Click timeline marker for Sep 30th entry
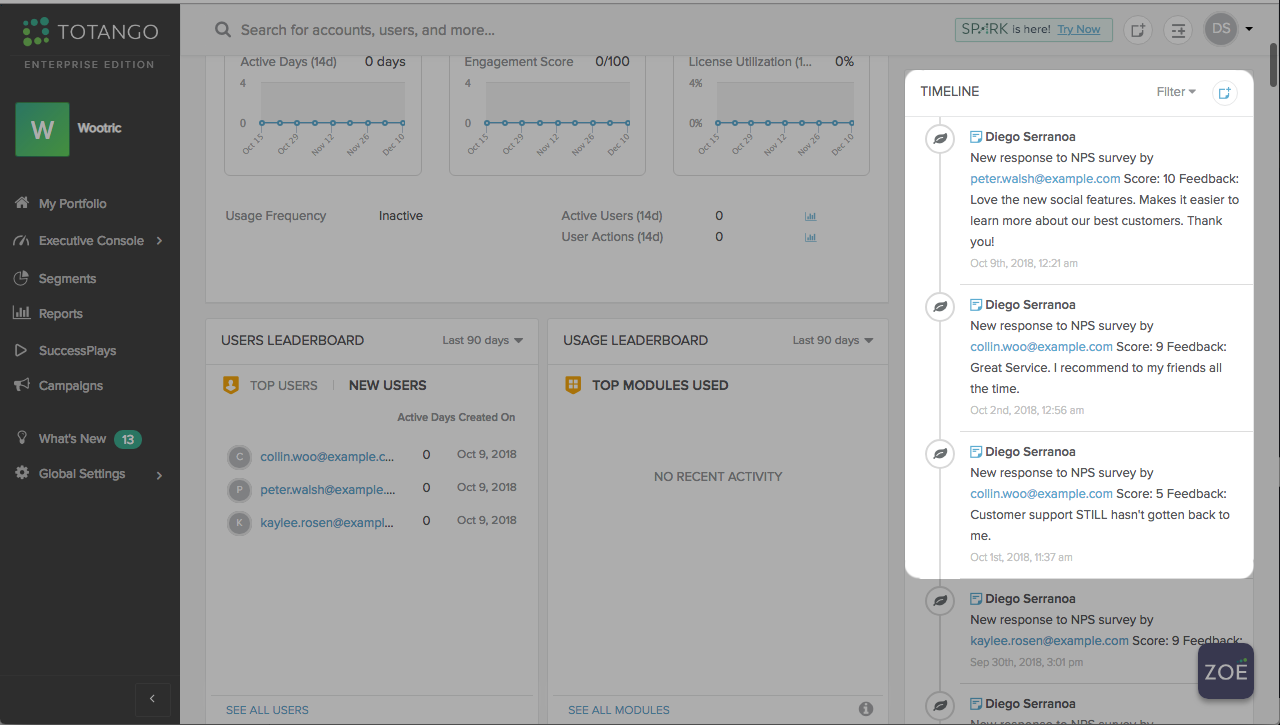1280x725 pixels. click(x=939, y=600)
